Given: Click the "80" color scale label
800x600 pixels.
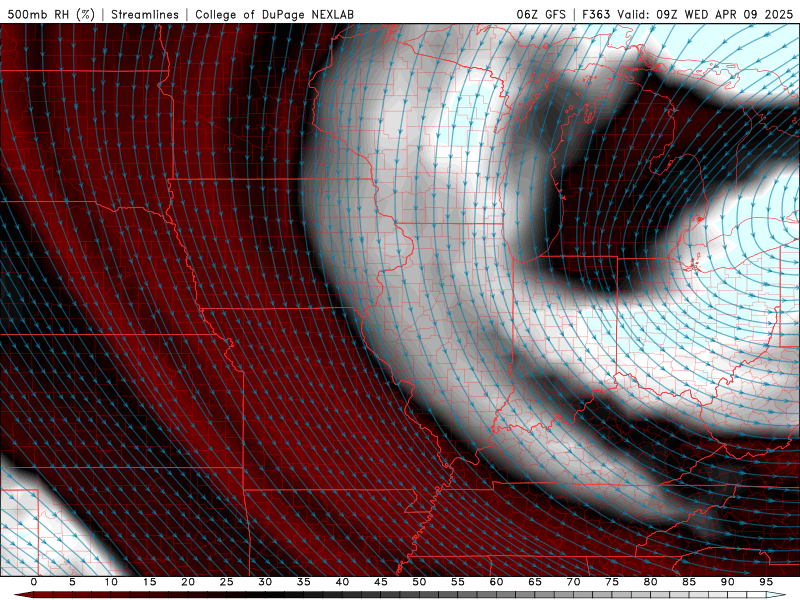Looking at the screenshot, I should click(650, 582).
